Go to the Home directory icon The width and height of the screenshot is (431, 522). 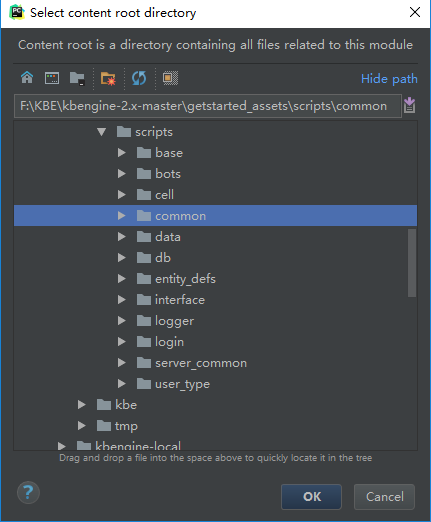coord(27,78)
